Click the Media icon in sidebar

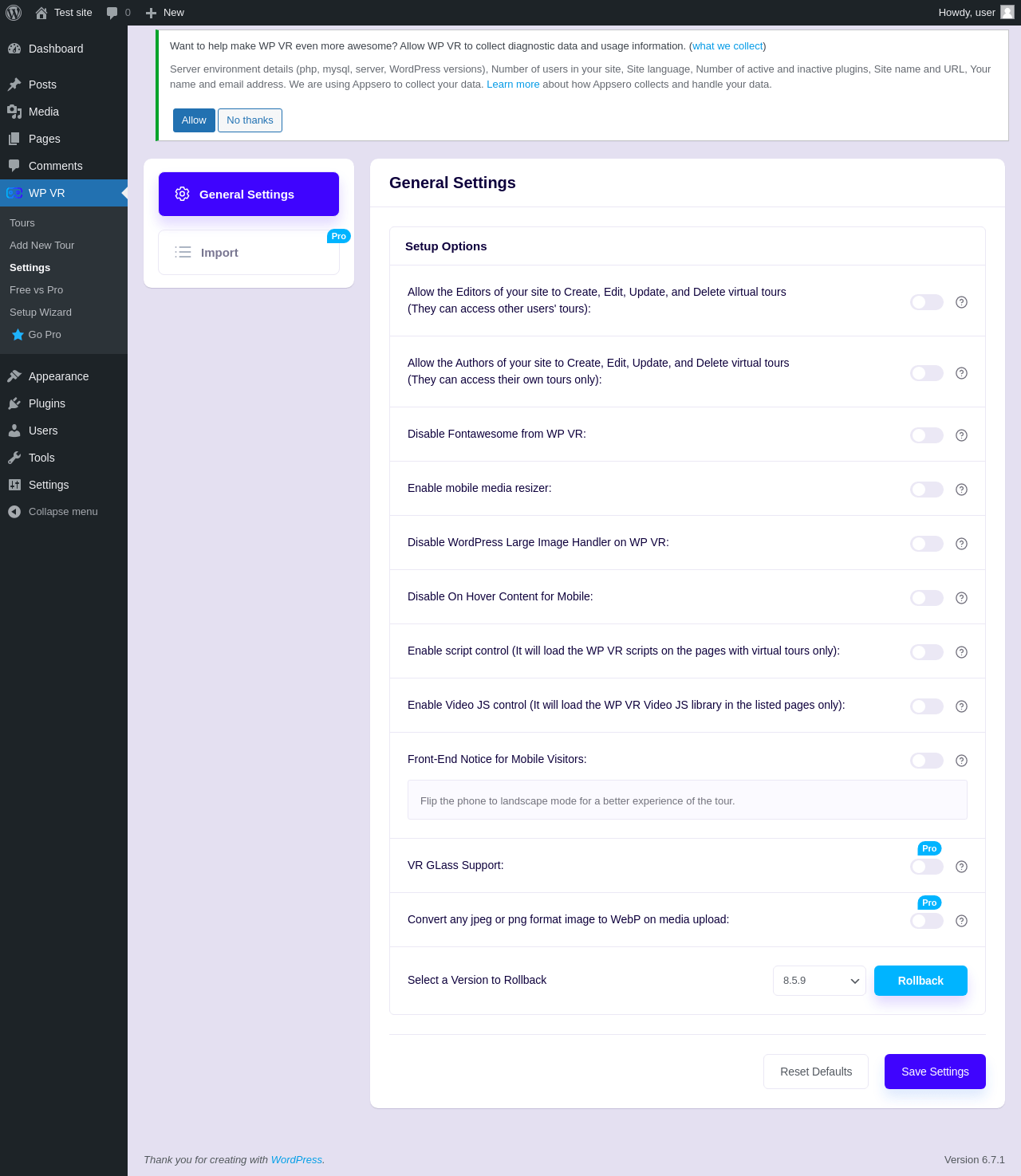coord(14,112)
